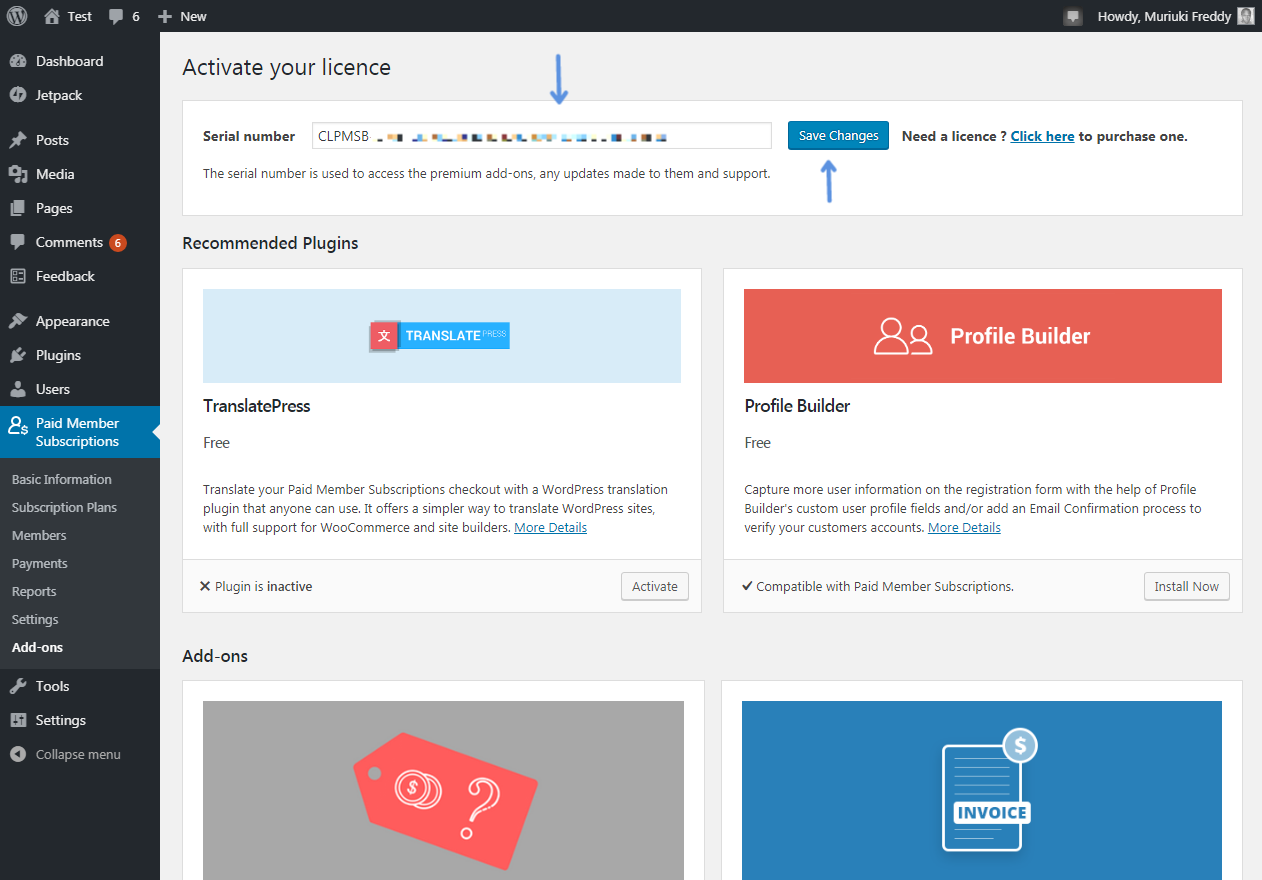Click the discount tag add-on image
The image size is (1262, 880).
[443, 790]
